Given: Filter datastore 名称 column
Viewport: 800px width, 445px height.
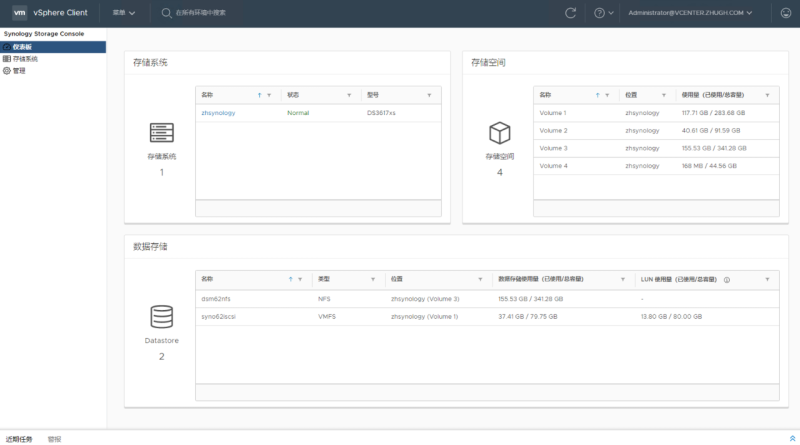Looking at the screenshot, I should point(300,280).
